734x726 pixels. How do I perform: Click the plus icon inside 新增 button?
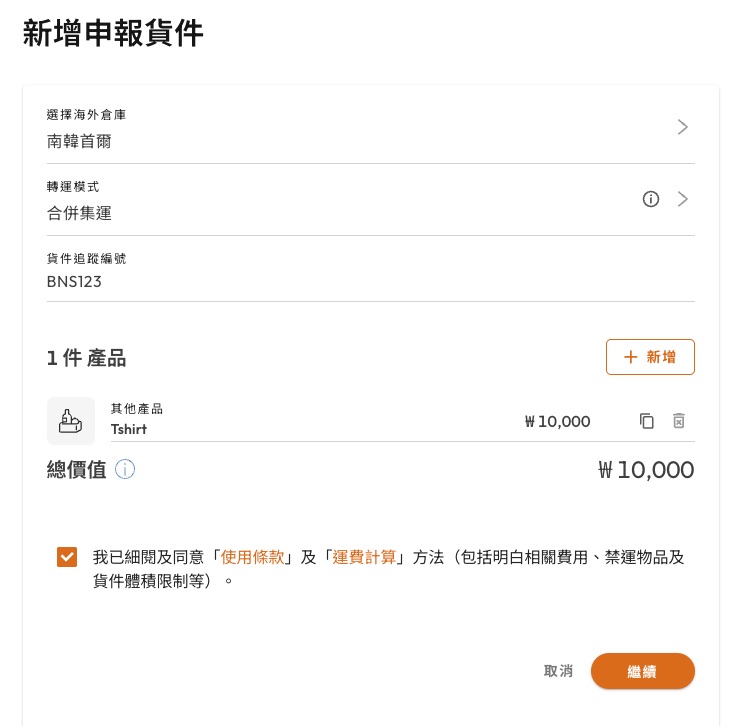pyautogui.click(x=630, y=357)
